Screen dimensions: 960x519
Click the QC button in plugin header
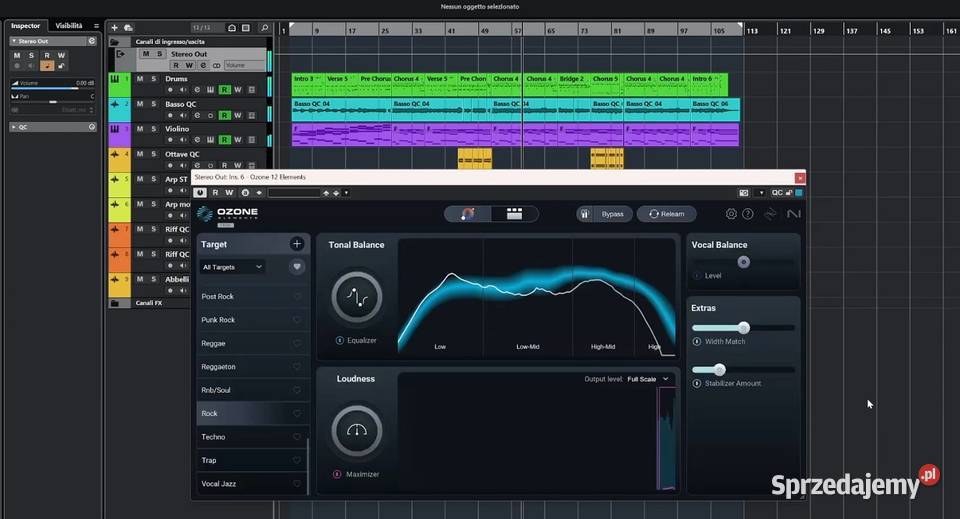tap(777, 193)
